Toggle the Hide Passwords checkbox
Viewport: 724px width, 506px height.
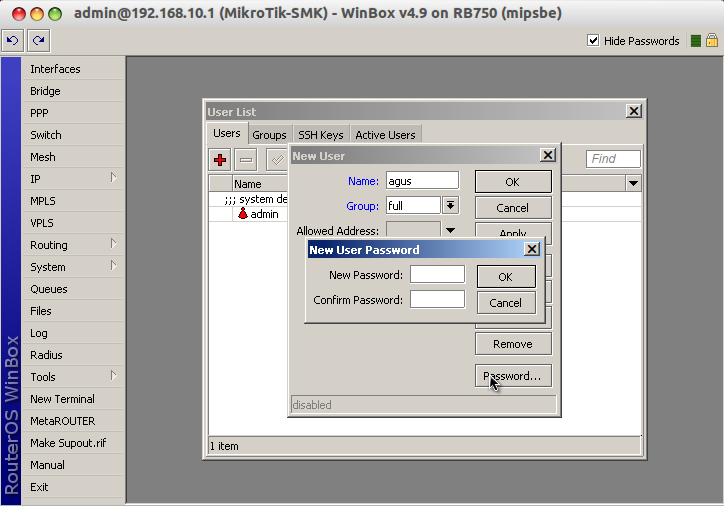tap(593, 41)
